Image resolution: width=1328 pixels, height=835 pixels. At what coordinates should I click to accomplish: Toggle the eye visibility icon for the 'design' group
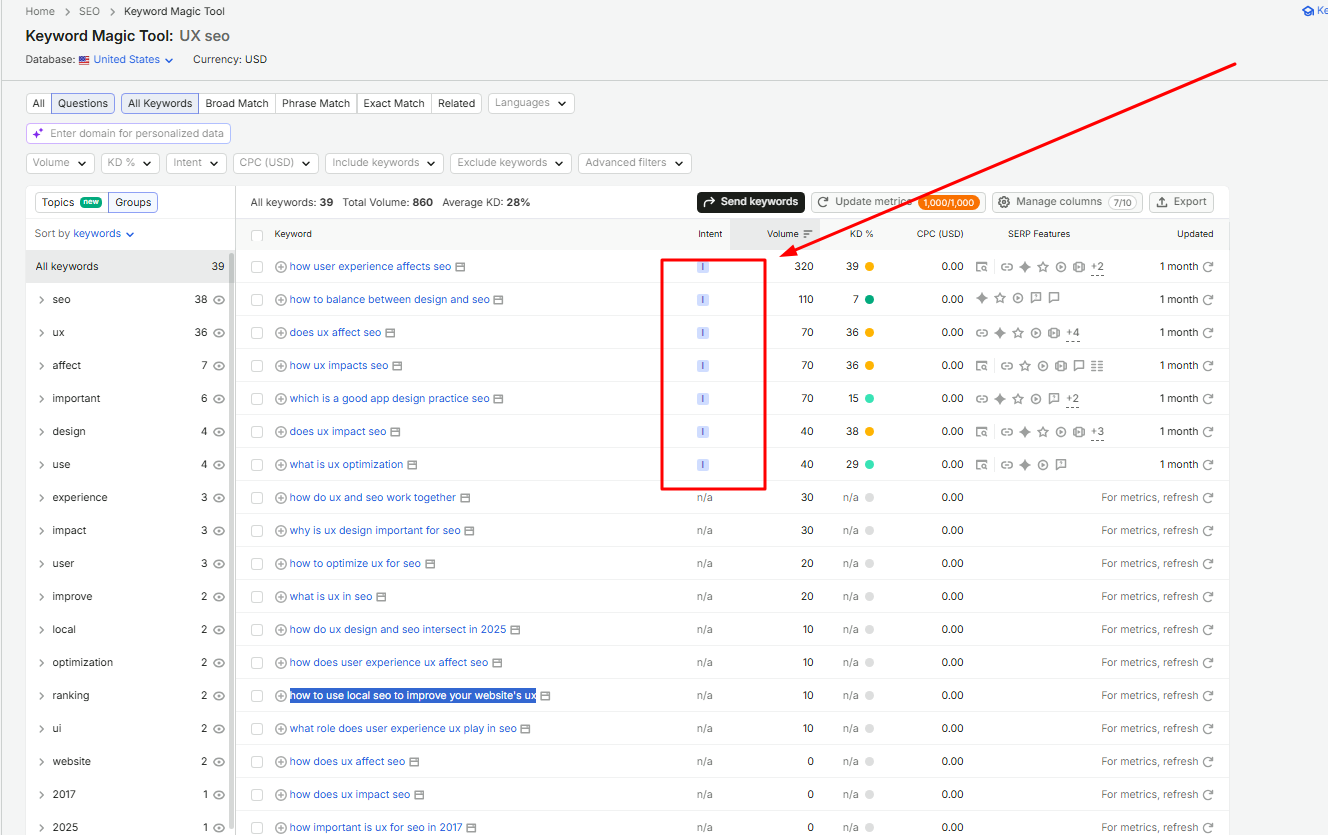click(219, 432)
